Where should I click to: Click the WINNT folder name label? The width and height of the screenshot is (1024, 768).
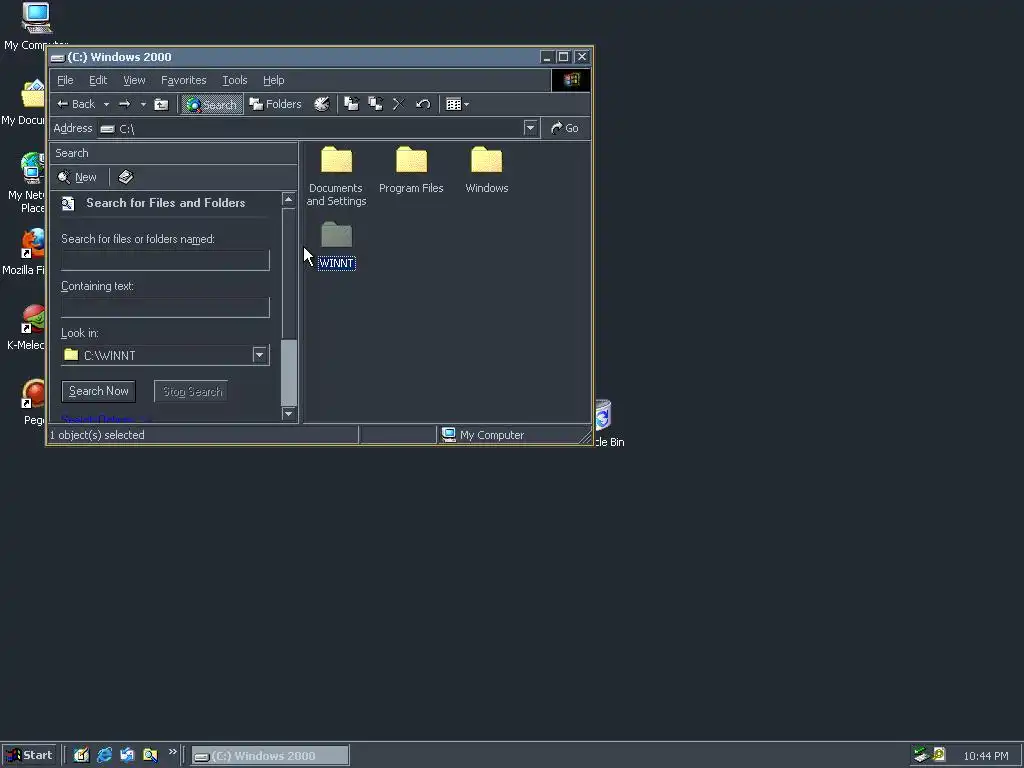pos(336,263)
